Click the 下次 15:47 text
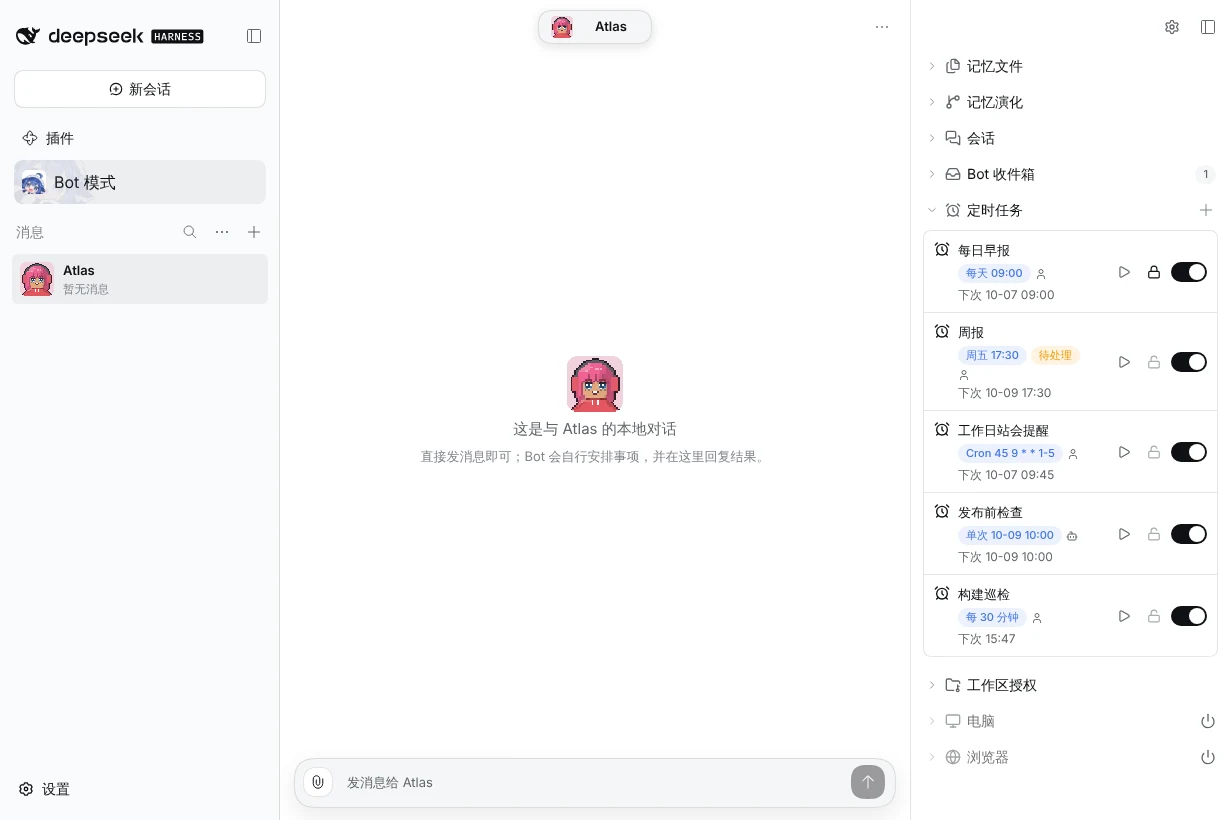Screen dimensions: 1230x820 [987, 639]
